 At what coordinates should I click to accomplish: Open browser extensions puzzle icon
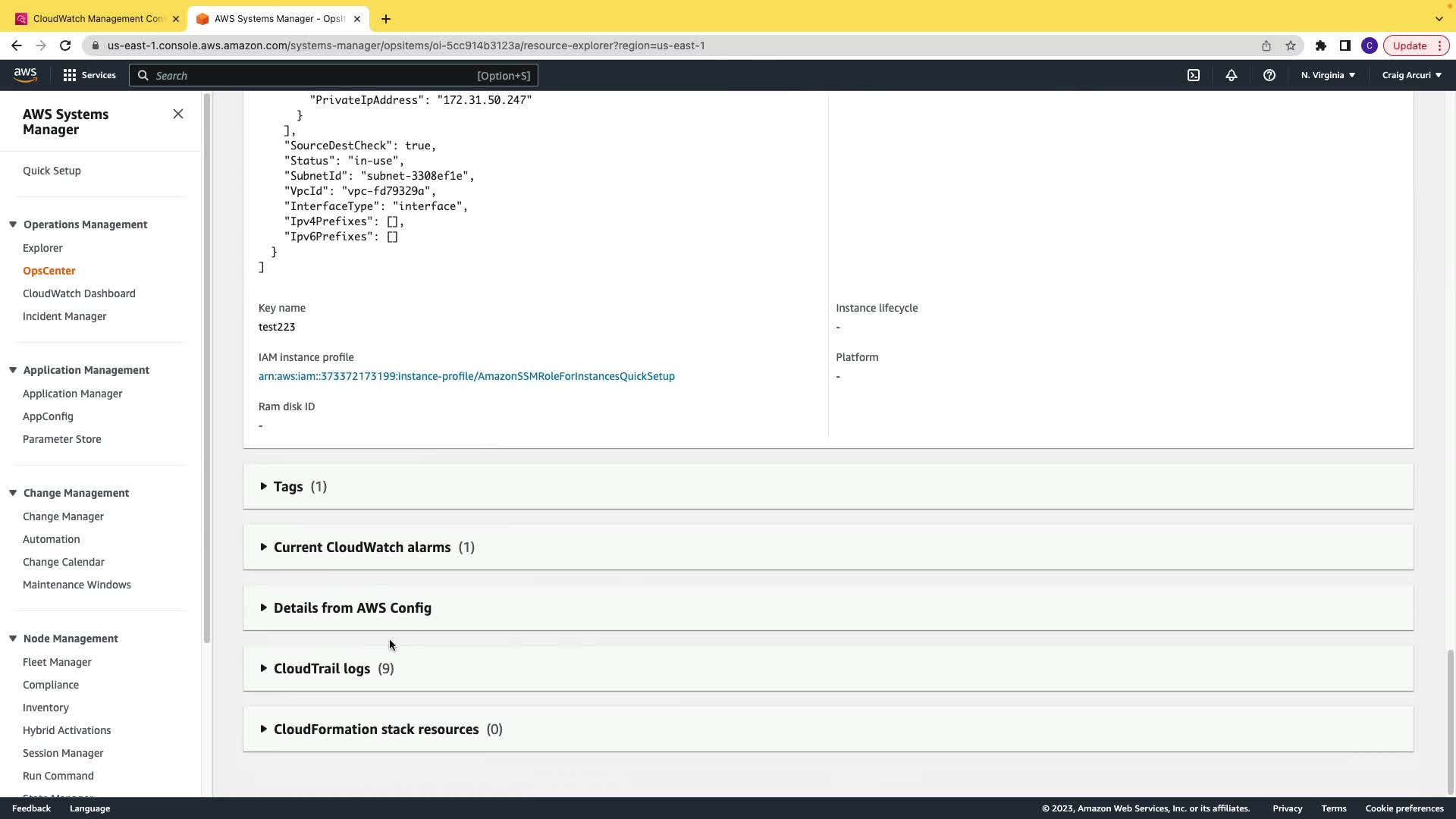coord(1321,45)
